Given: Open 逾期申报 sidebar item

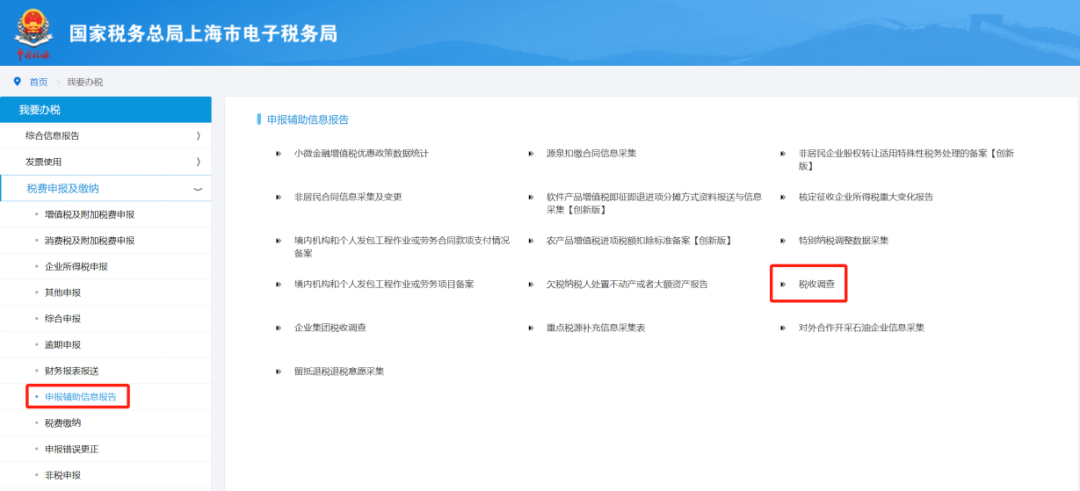Looking at the screenshot, I should [x=63, y=345].
